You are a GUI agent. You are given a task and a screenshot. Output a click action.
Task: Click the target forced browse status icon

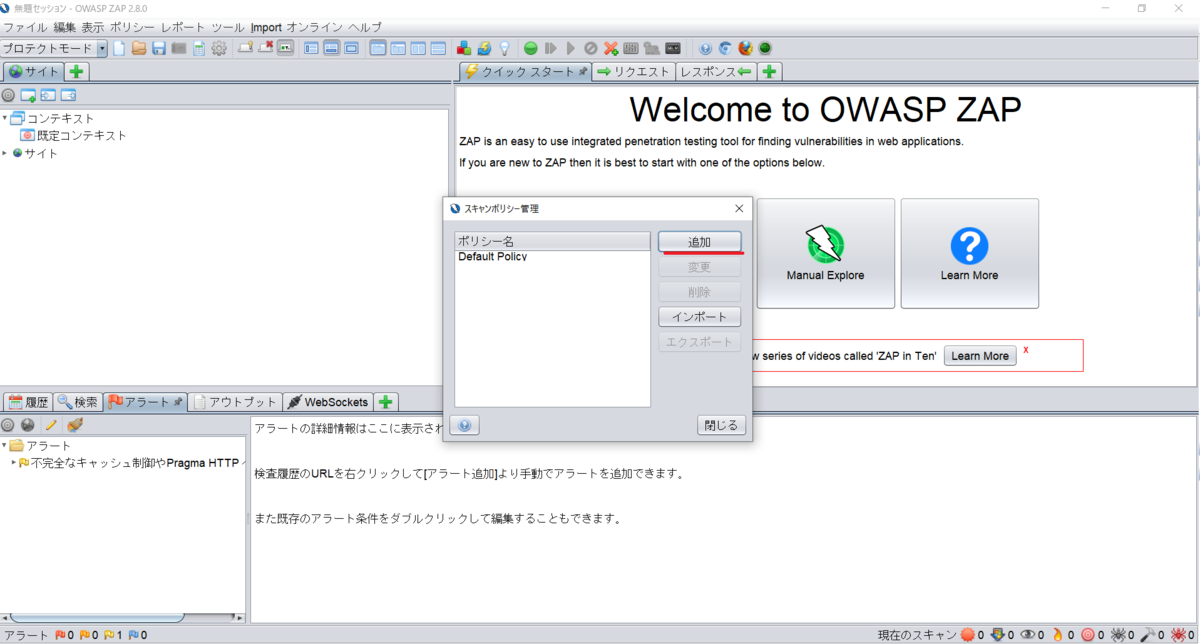(x=1088, y=635)
